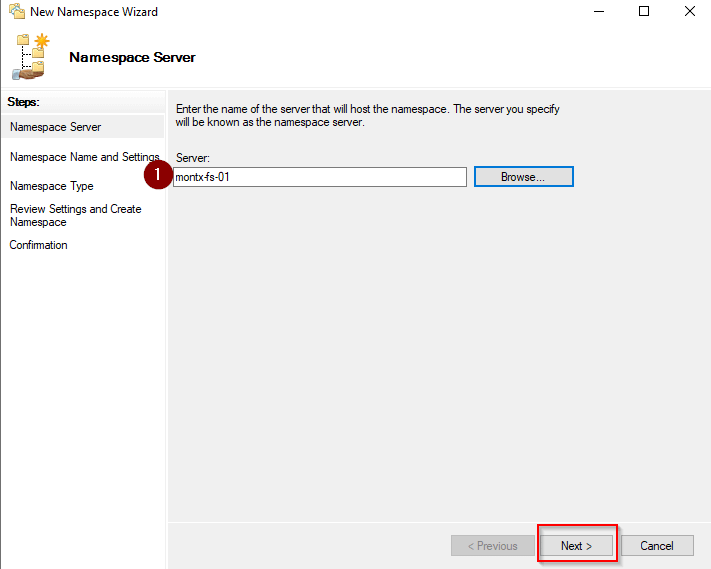Select Review Settings and Create Namespace step
711x569 pixels.
pos(76,215)
